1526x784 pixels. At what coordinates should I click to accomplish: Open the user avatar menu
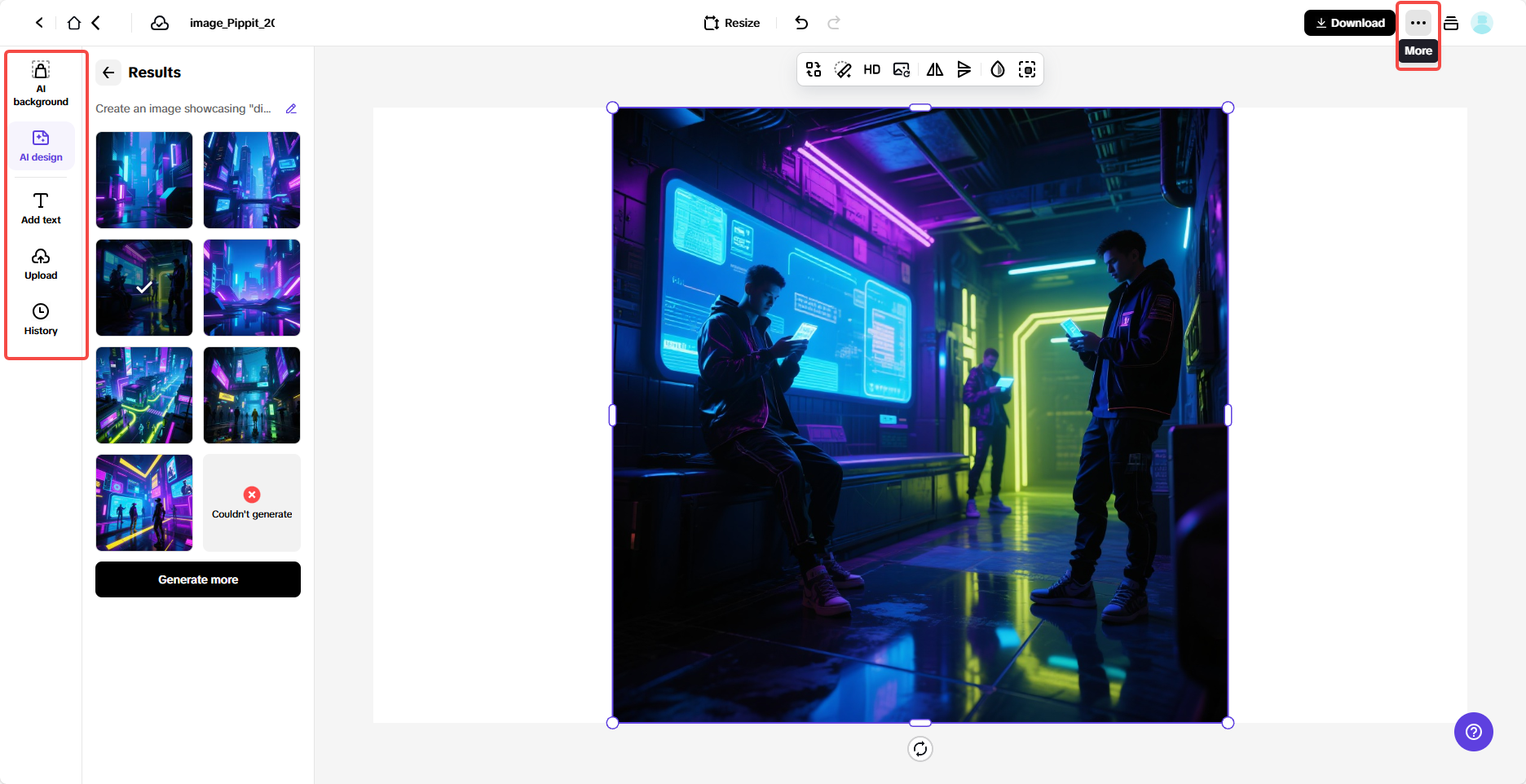click(1482, 23)
